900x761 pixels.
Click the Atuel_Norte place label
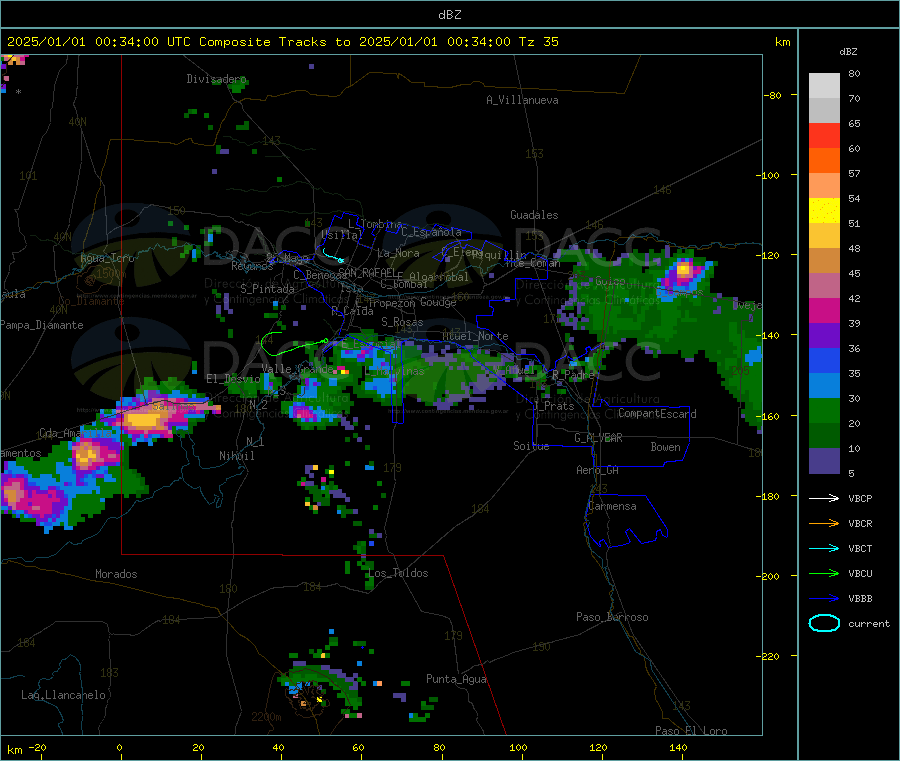click(x=475, y=336)
